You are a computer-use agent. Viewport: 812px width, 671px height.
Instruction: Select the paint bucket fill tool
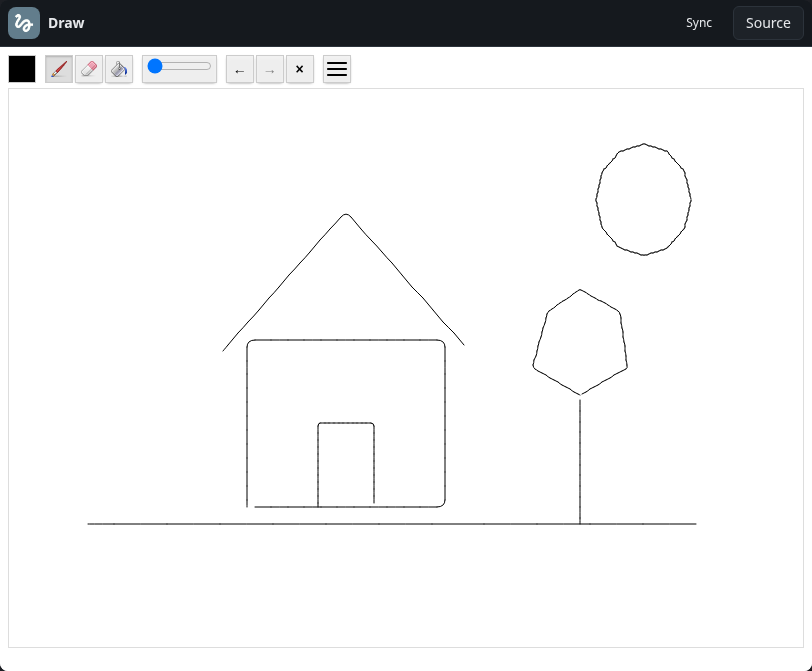119,69
